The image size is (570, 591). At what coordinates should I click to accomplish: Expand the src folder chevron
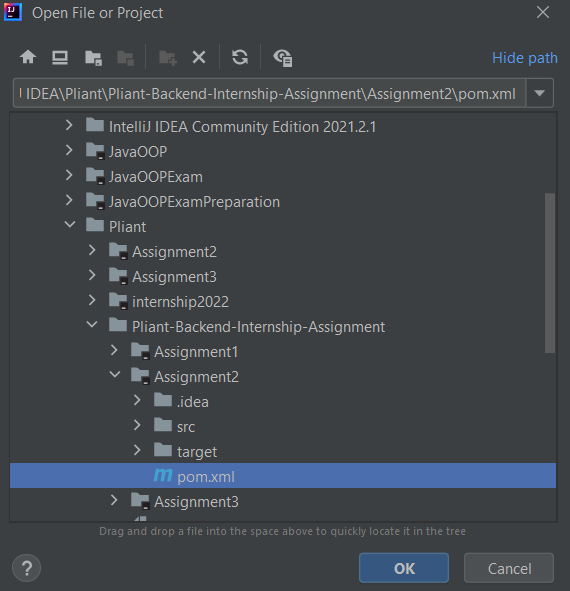pos(137,425)
